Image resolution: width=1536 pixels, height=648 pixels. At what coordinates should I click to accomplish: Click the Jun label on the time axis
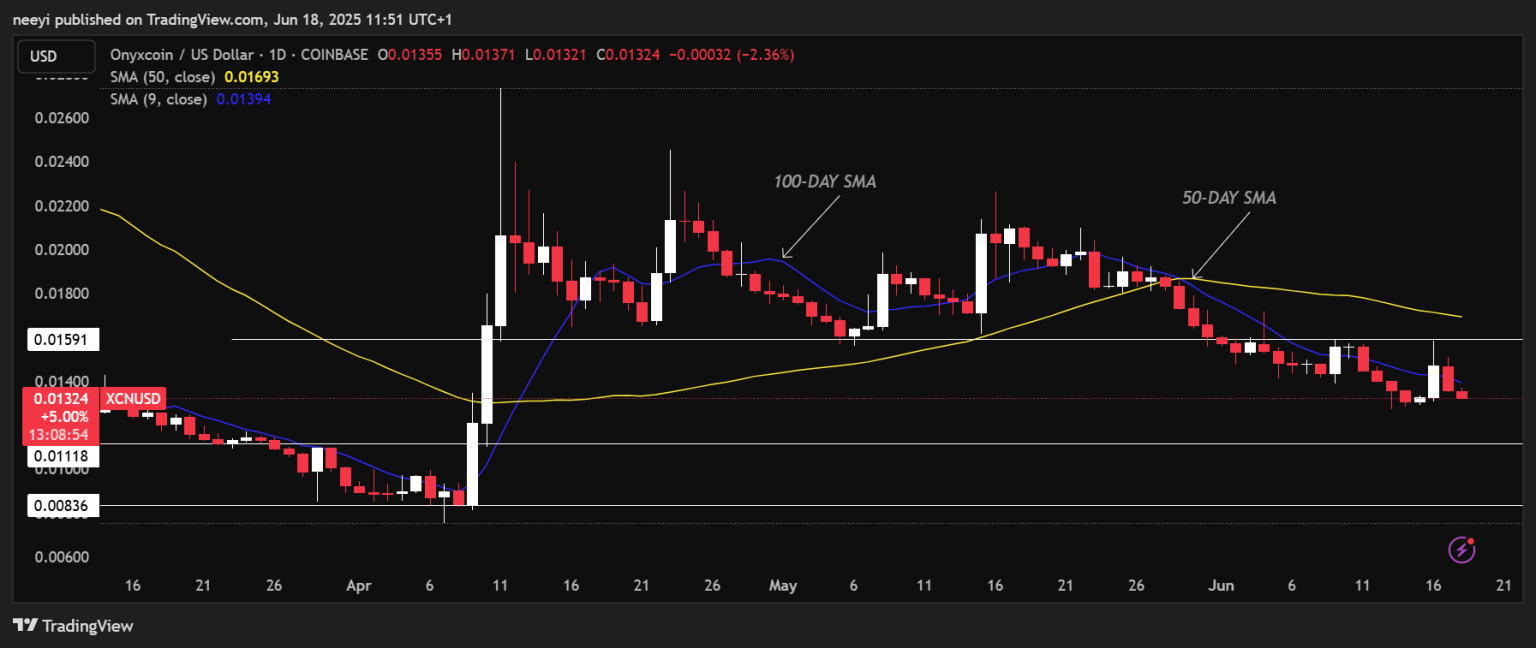(x=1220, y=585)
